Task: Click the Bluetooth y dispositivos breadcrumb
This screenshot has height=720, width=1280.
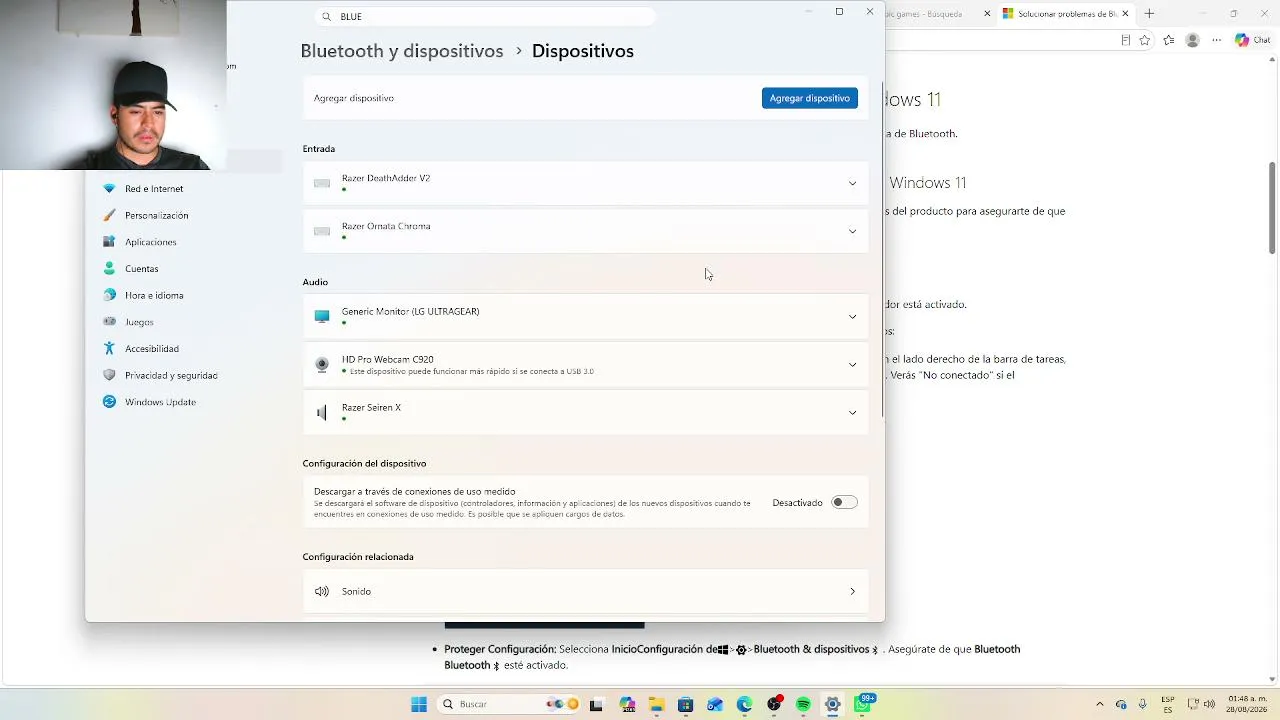Action: [402, 51]
